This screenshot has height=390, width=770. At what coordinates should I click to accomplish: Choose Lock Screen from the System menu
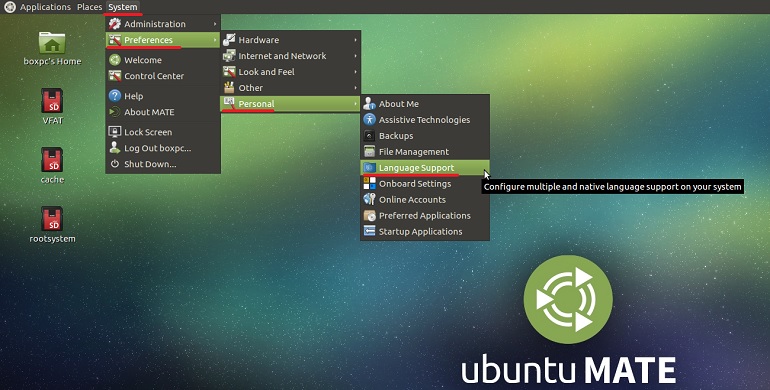click(x=163, y=132)
